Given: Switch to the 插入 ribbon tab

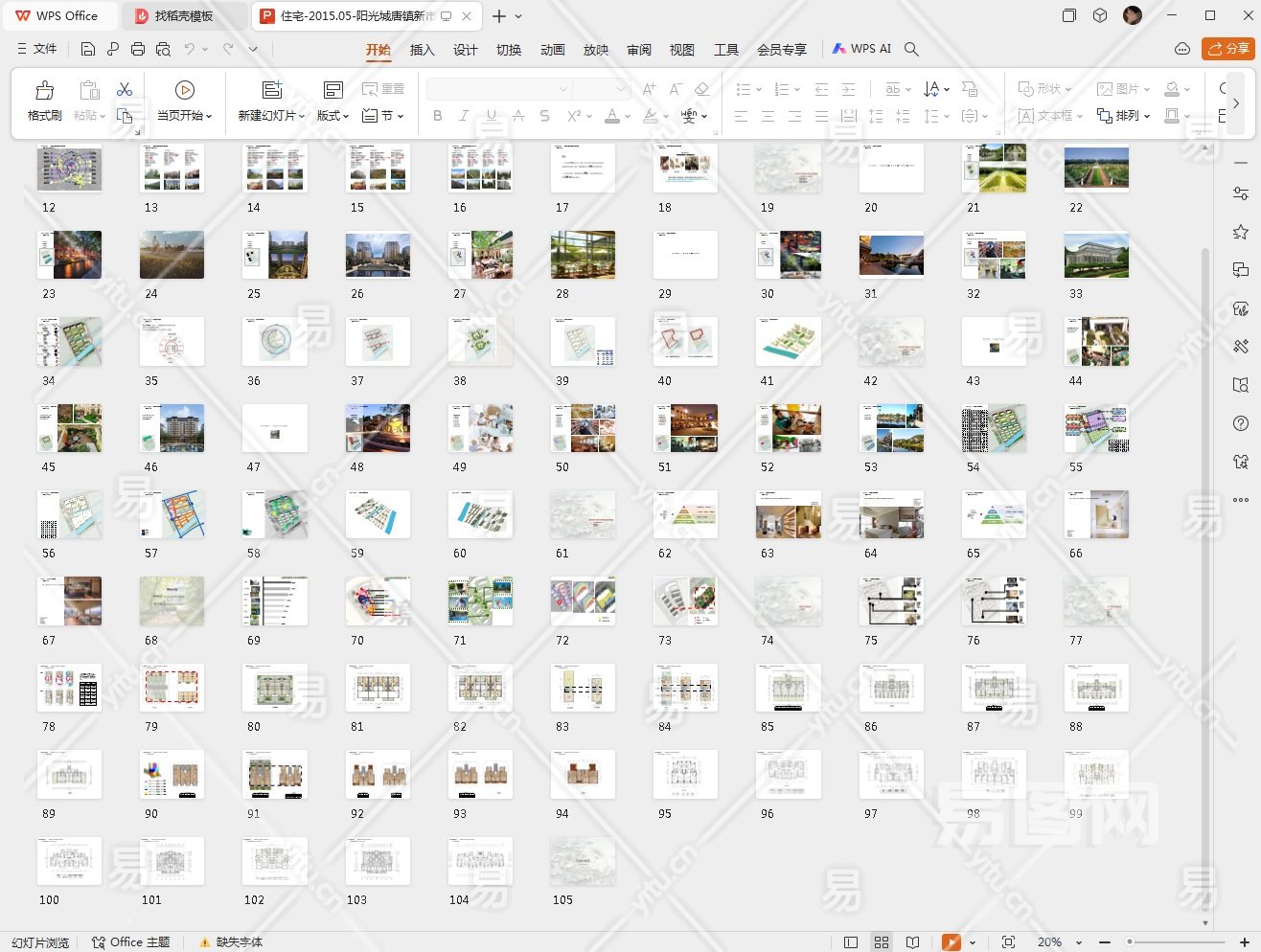Looking at the screenshot, I should point(422,50).
